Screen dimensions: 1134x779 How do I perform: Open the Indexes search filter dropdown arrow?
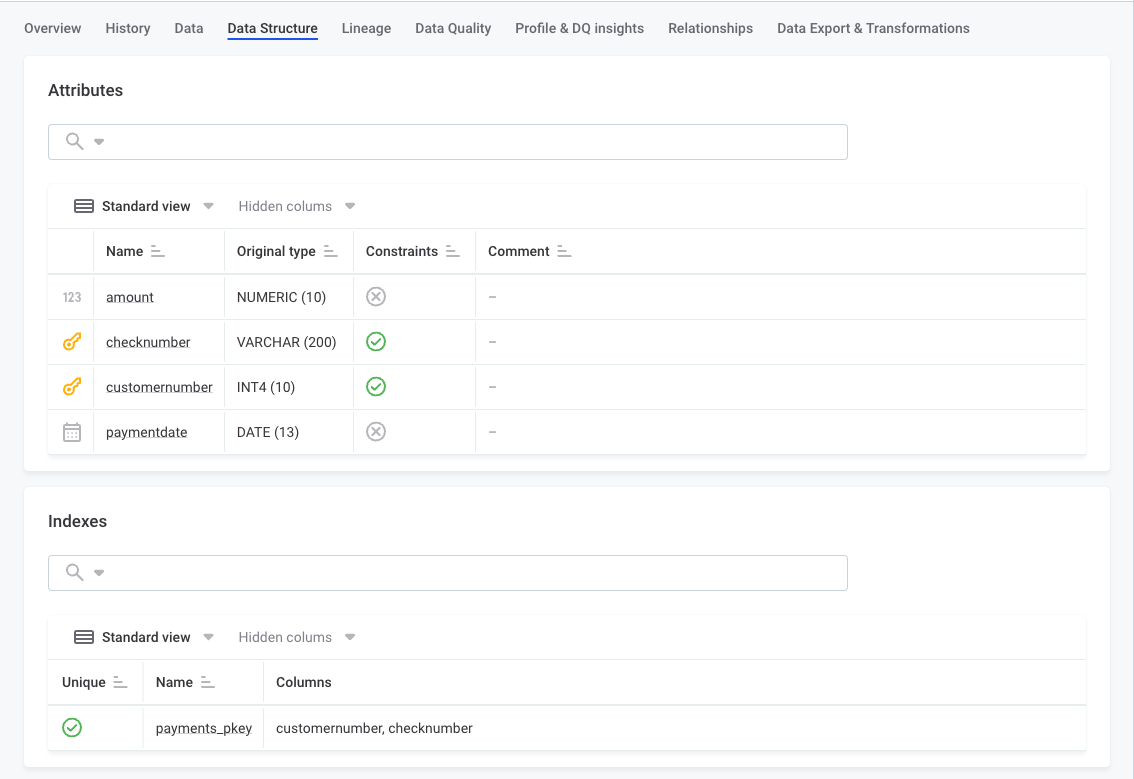click(99, 573)
